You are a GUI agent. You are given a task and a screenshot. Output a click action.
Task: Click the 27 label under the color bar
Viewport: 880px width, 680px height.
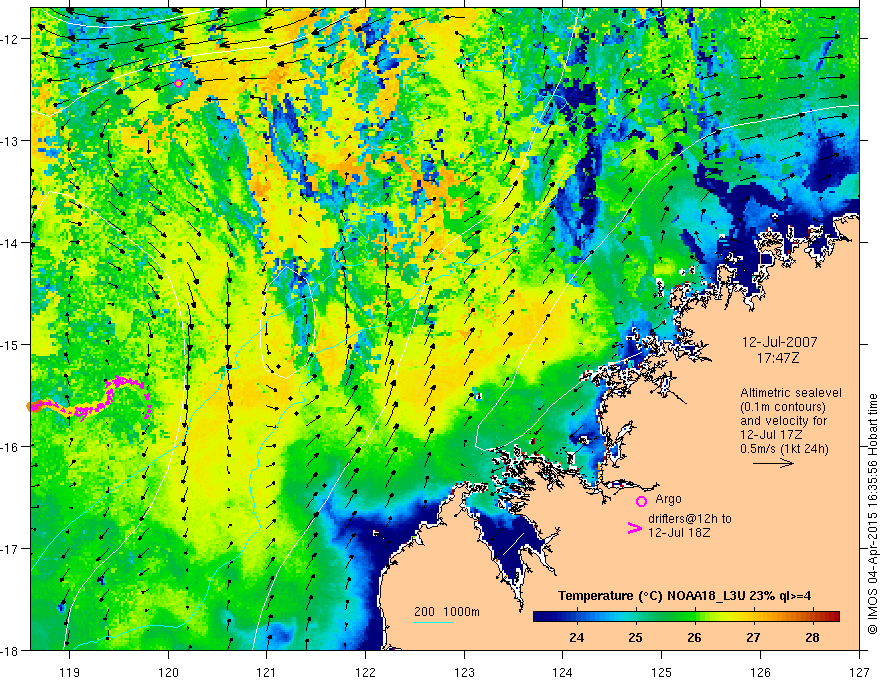click(x=753, y=637)
